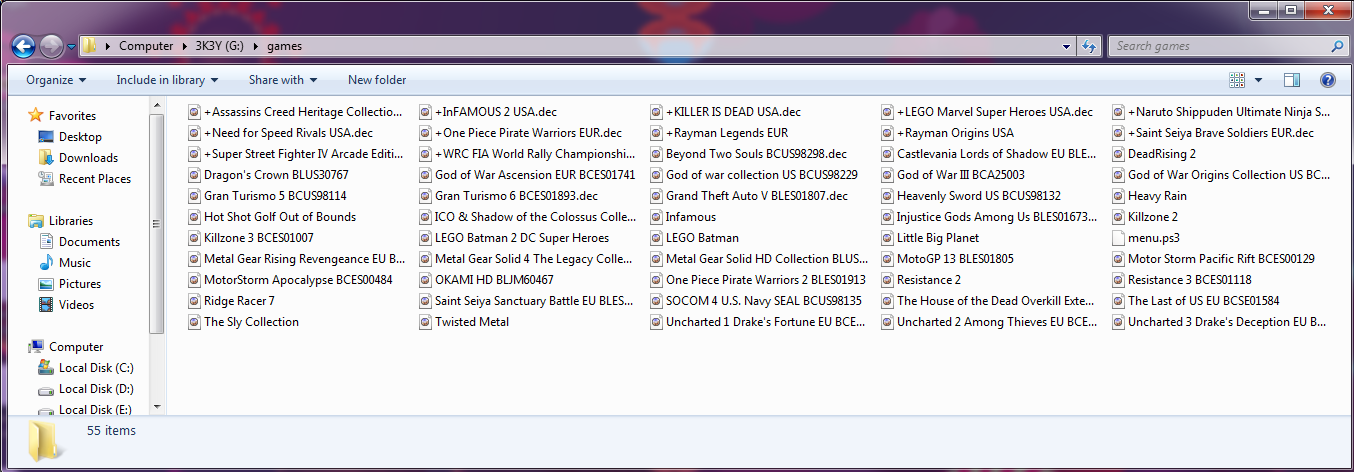Select the OKAMI HD BLJM60467 file icon
Viewport: 1354px width, 472px height.
click(425, 280)
